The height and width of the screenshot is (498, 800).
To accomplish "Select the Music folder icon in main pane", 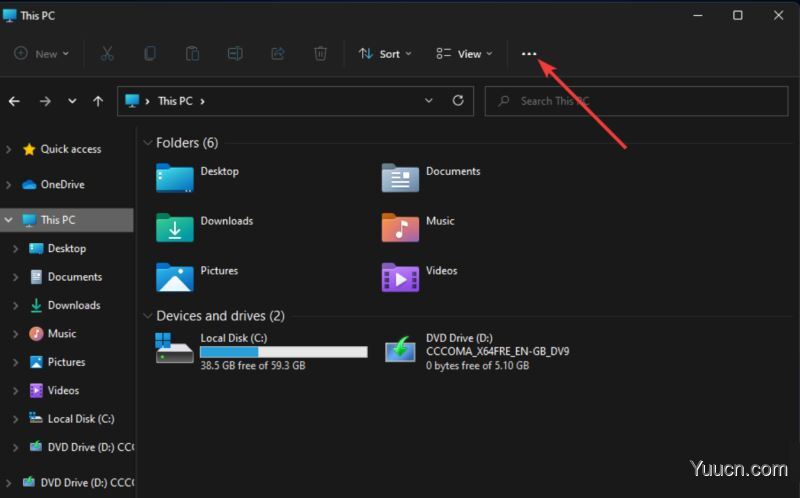I will (x=401, y=228).
